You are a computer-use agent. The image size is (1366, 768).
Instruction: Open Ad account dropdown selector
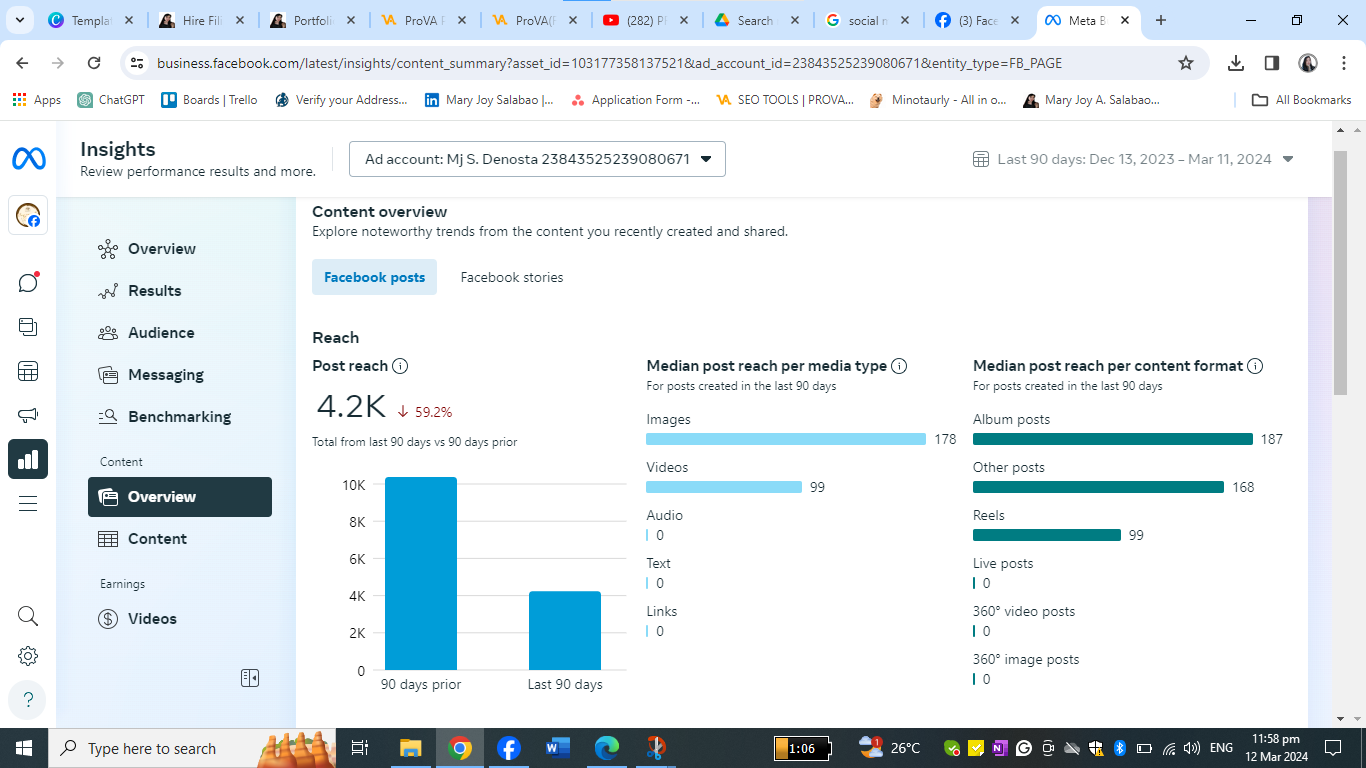pyautogui.click(x=537, y=159)
